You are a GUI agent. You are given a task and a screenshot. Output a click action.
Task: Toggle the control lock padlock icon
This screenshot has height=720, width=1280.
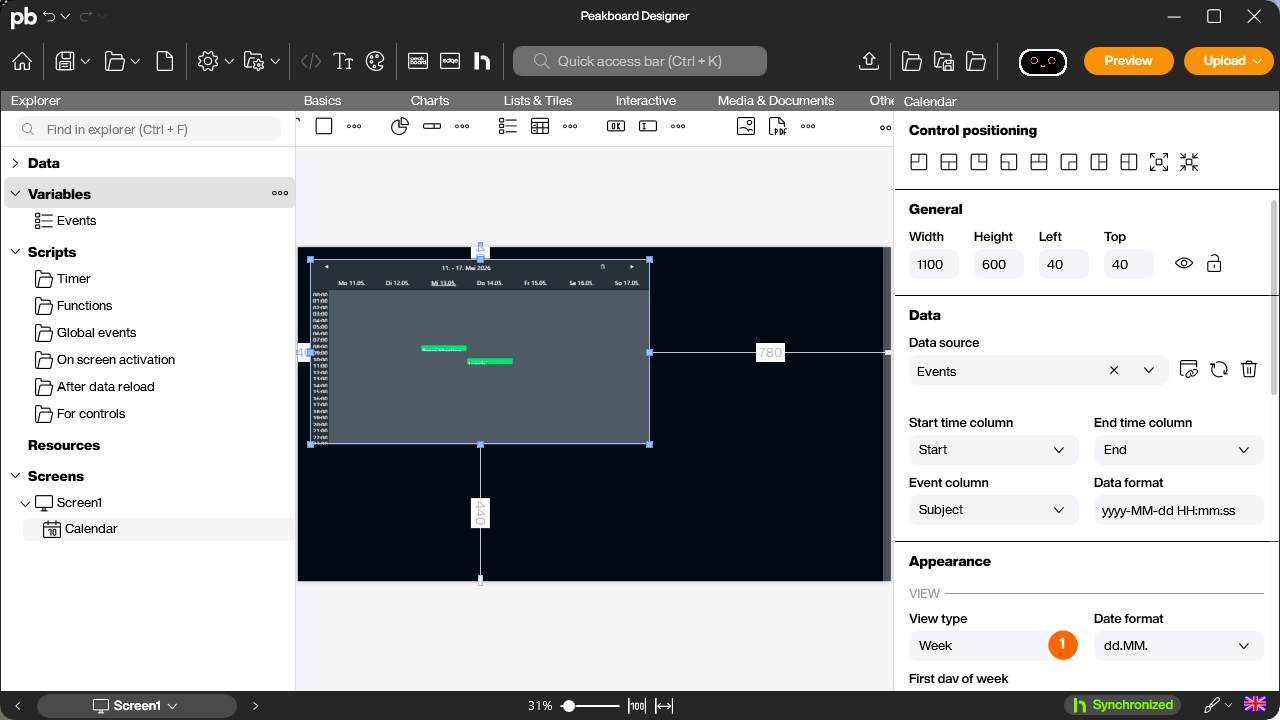coord(1214,264)
